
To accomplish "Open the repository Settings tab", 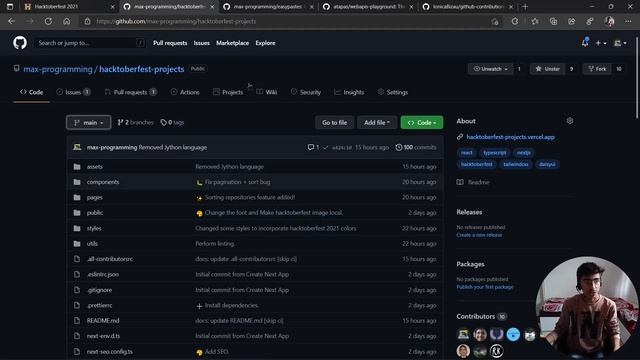I will tap(393, 92).
